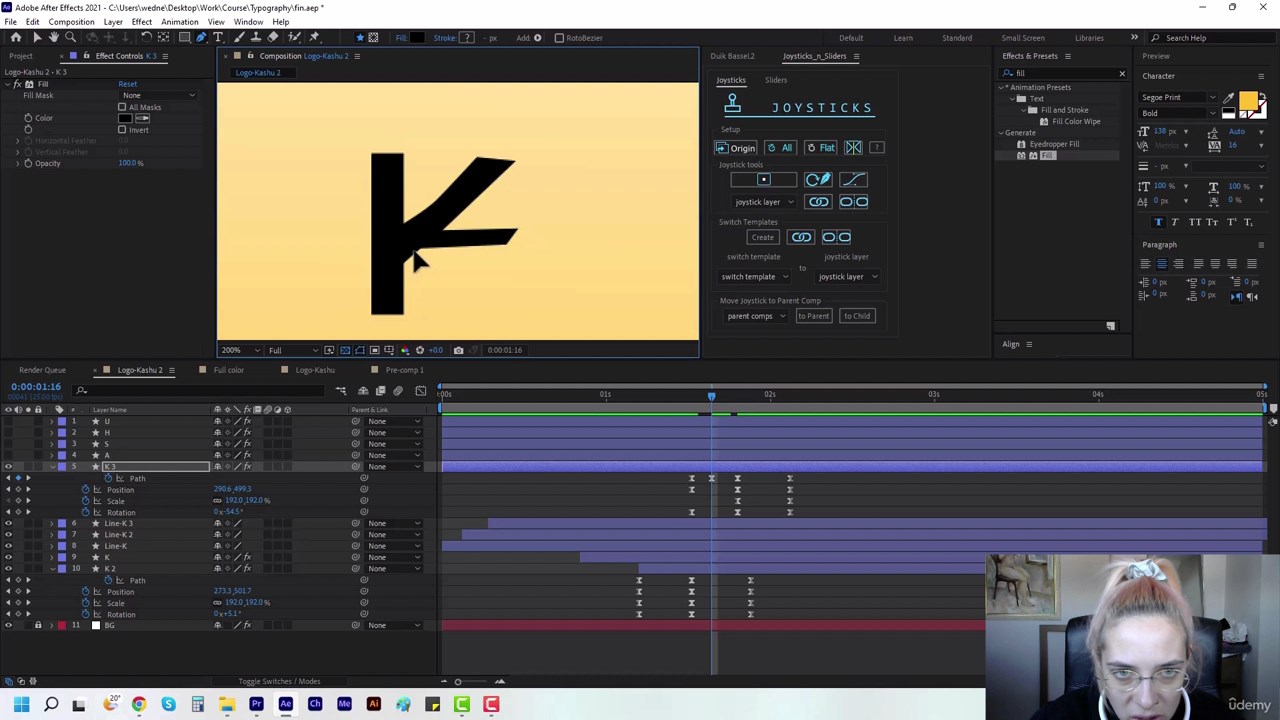The image size is (1280, 720).
Task: Click the Fill effect black color swatch
Action: (125, 118)
